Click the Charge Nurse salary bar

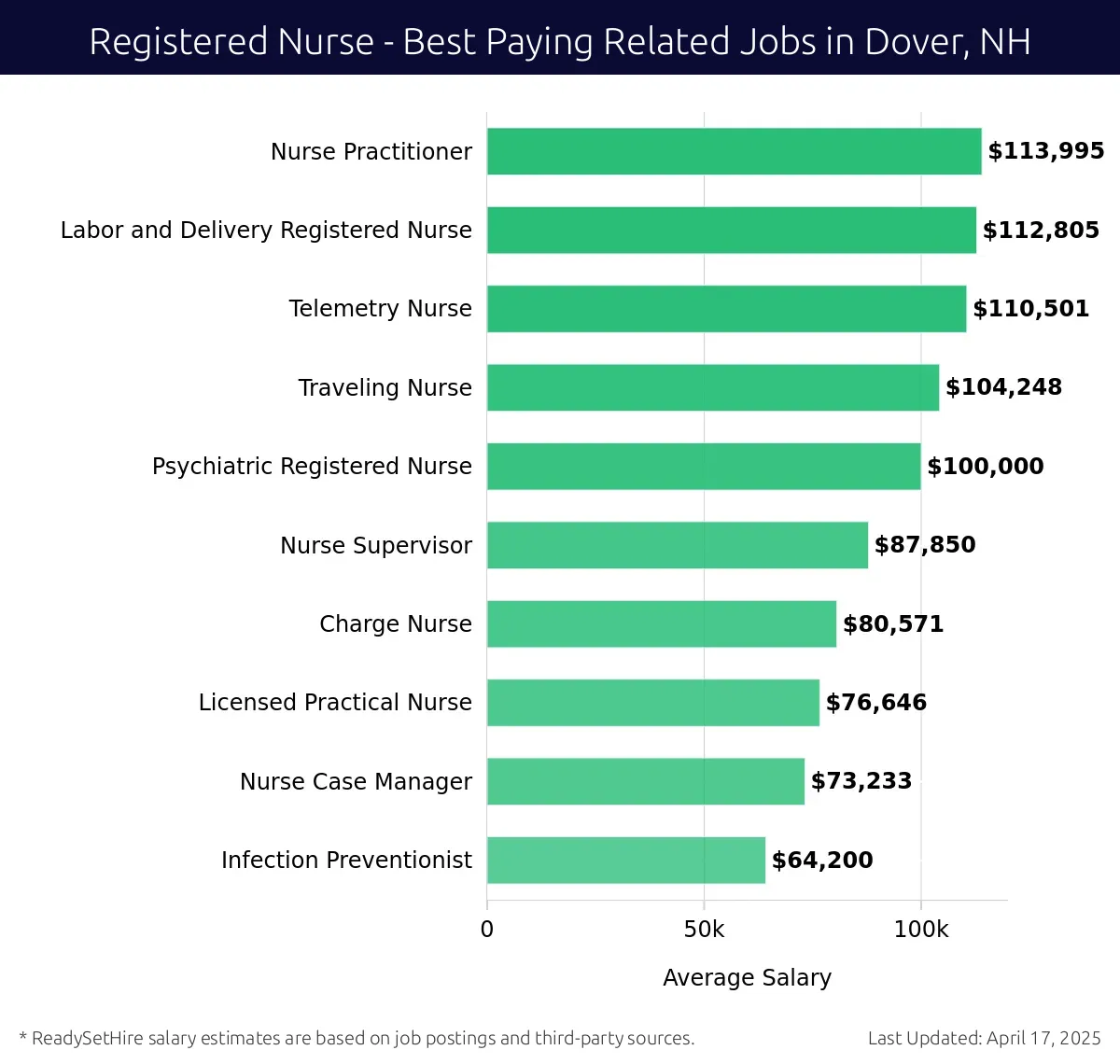[x=662, y=623]
